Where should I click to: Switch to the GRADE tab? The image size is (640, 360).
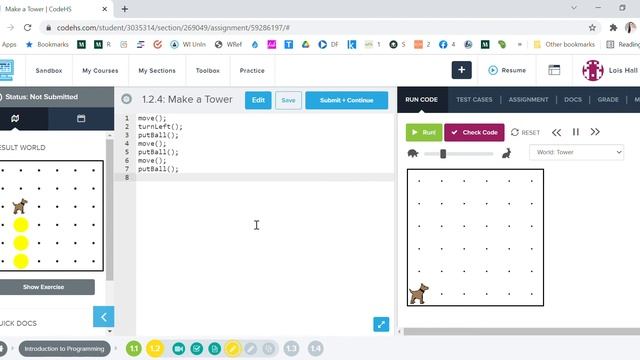(x=608, y=100)
